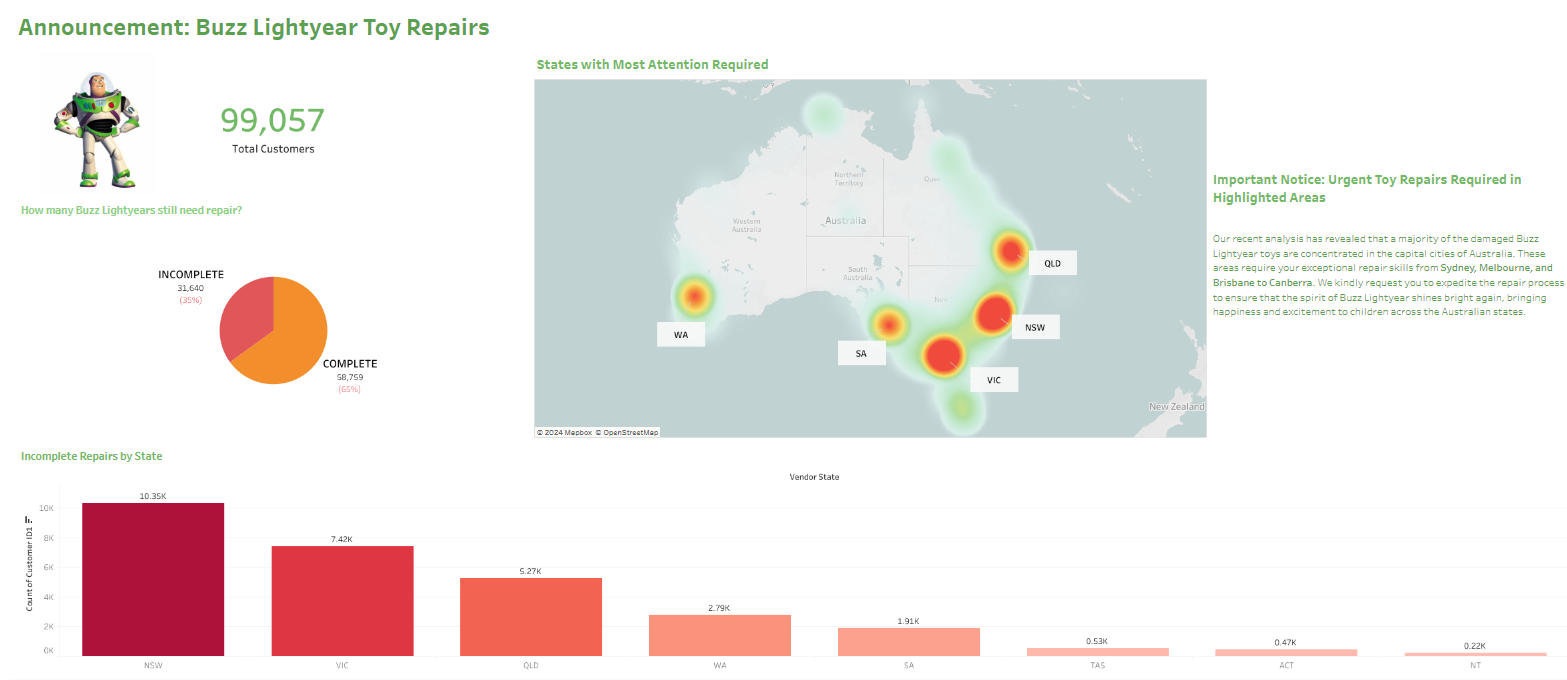This screenshot has height=680, width=1567.
Task: Click the VIC label on the map
Action: point(994,379)
